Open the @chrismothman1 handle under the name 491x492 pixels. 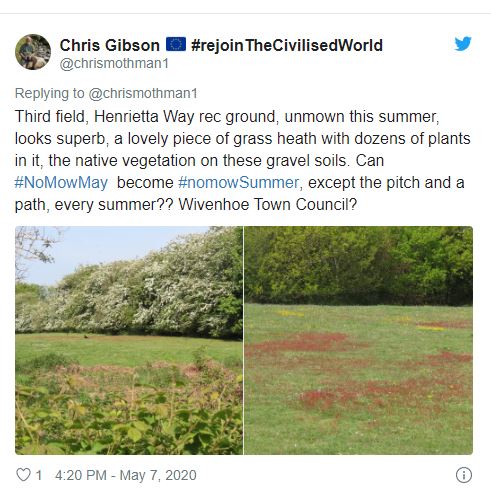[114, 63]
